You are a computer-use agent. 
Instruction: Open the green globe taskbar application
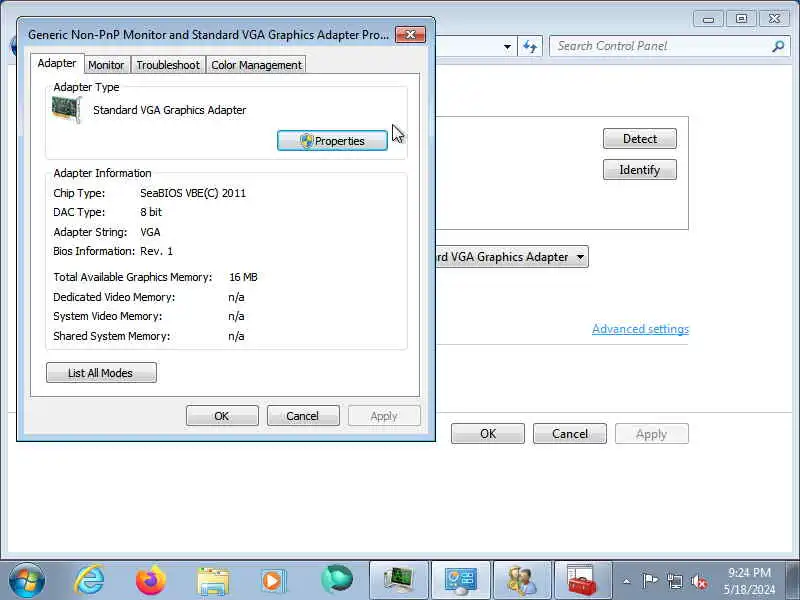[337, 580]
